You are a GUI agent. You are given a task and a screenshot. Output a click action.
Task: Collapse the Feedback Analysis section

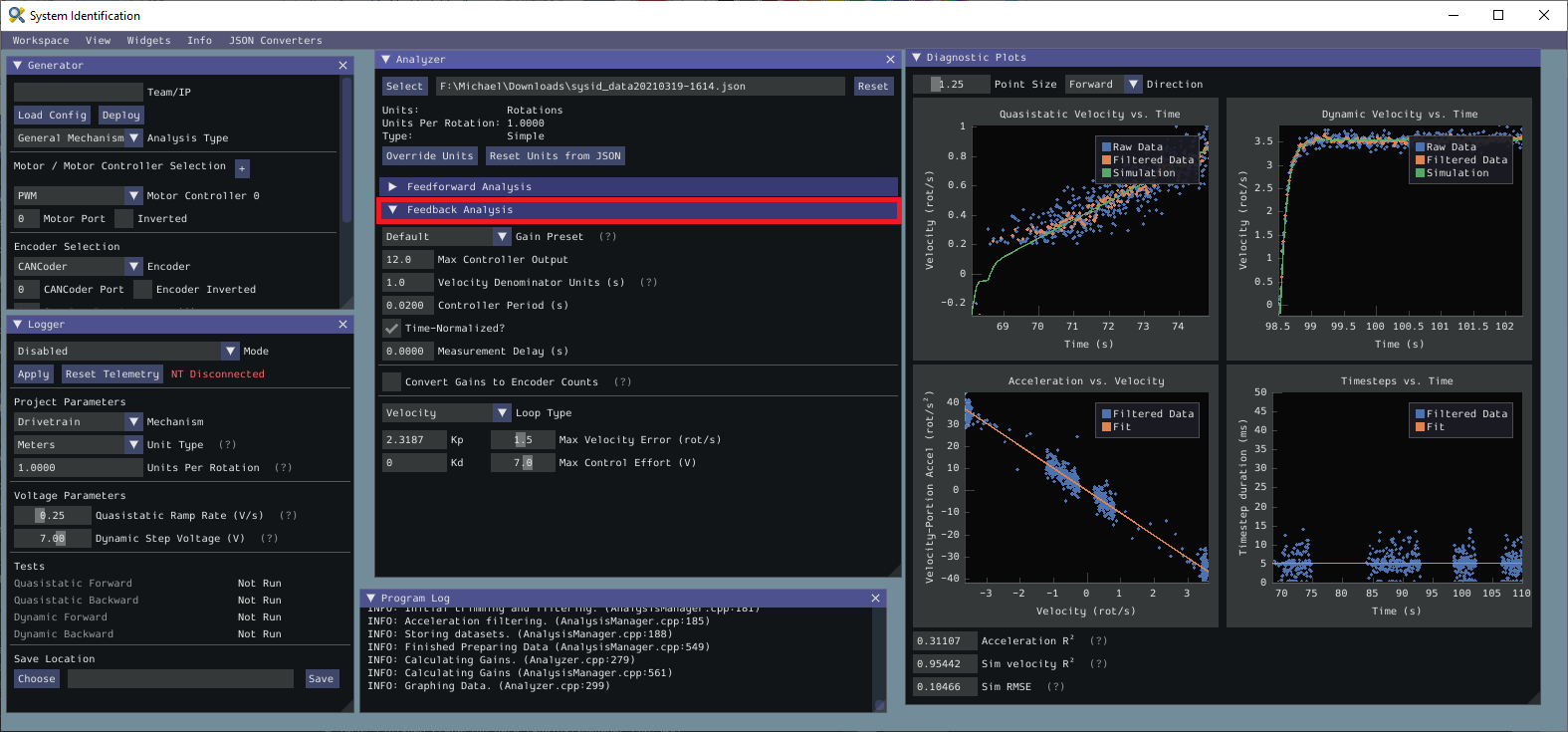coord(638,210)
